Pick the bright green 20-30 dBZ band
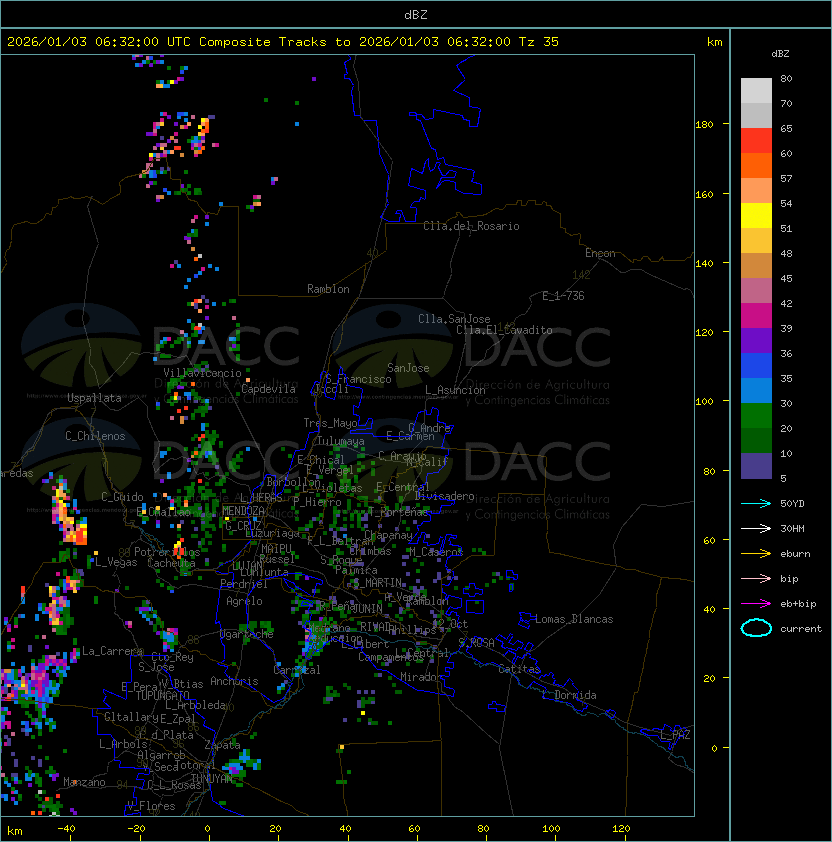 (756, 416)
